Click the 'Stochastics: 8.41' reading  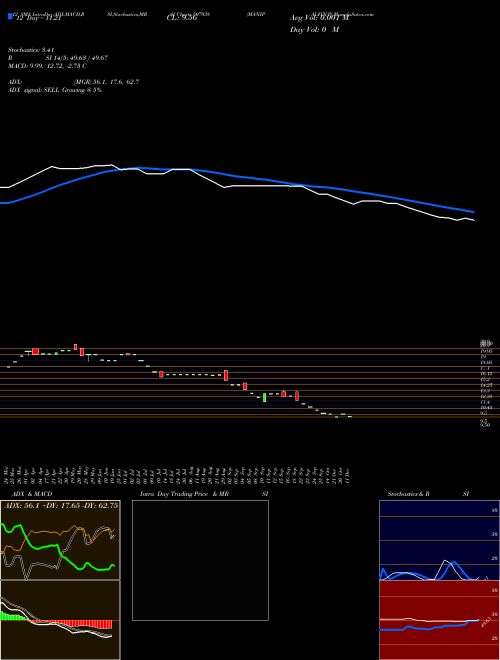tap(31, 50)
